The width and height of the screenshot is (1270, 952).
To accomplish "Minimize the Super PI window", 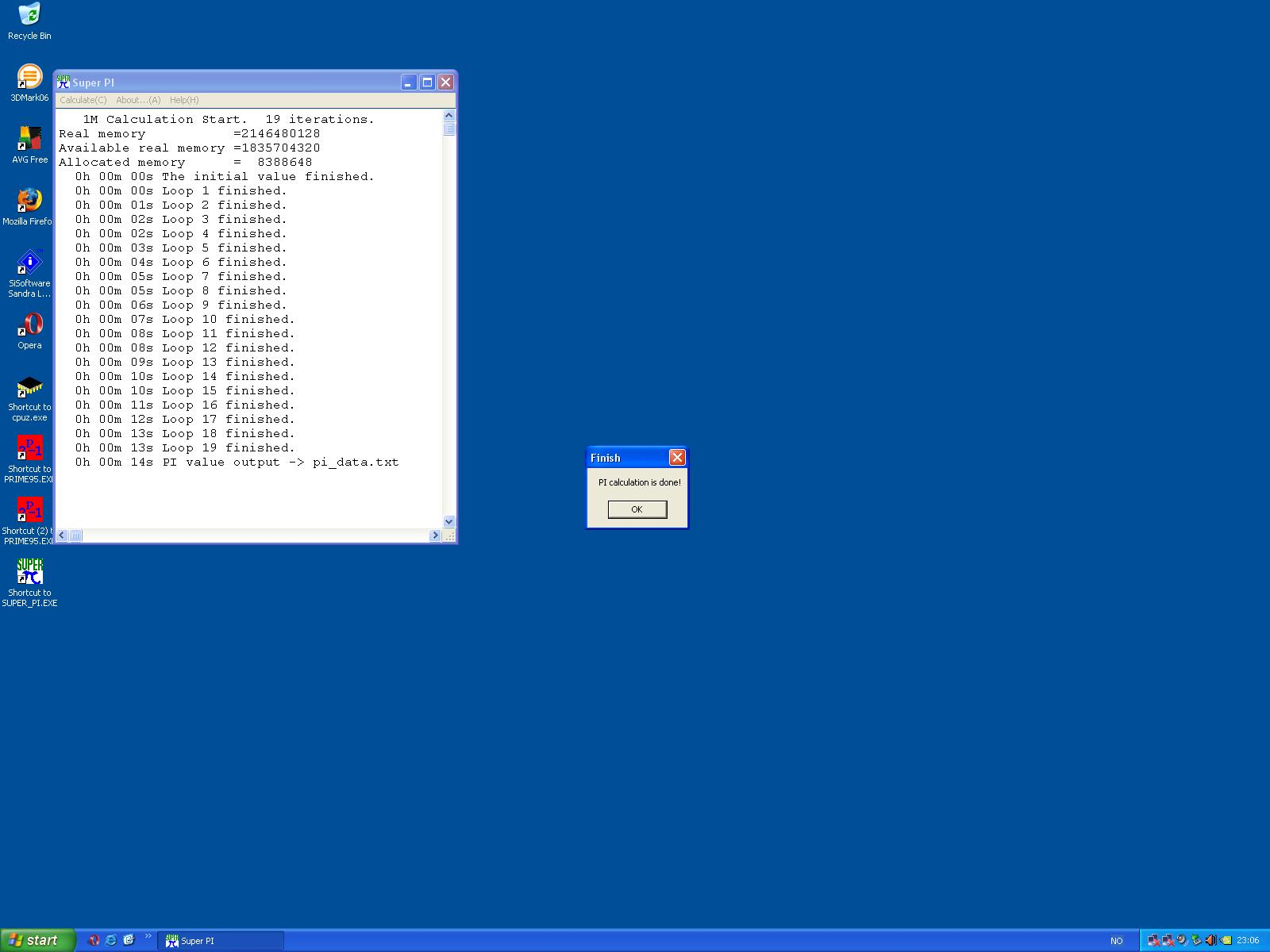I will tap(408, 83).
